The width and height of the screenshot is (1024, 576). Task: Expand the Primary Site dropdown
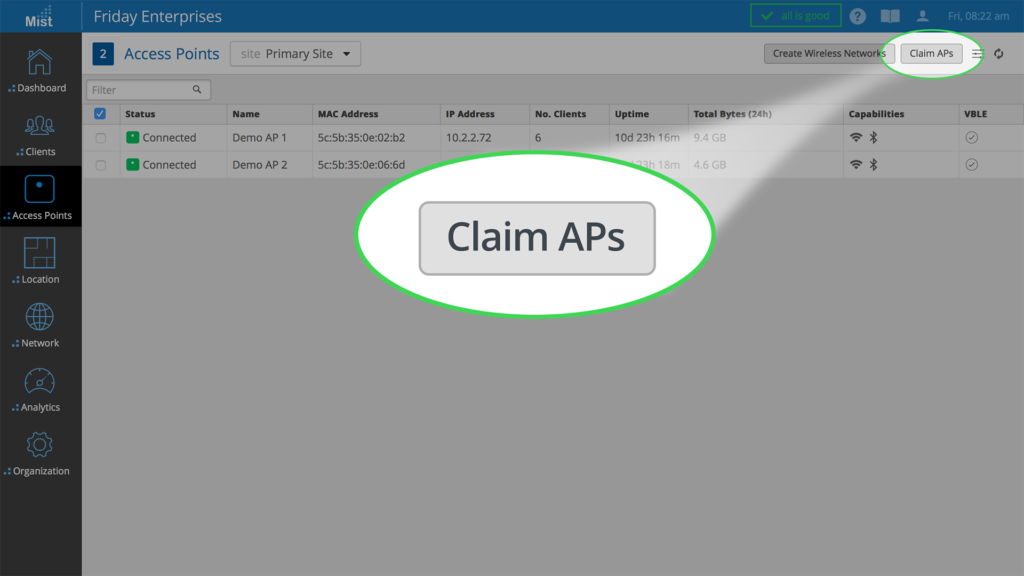click(x=295, y=54)
